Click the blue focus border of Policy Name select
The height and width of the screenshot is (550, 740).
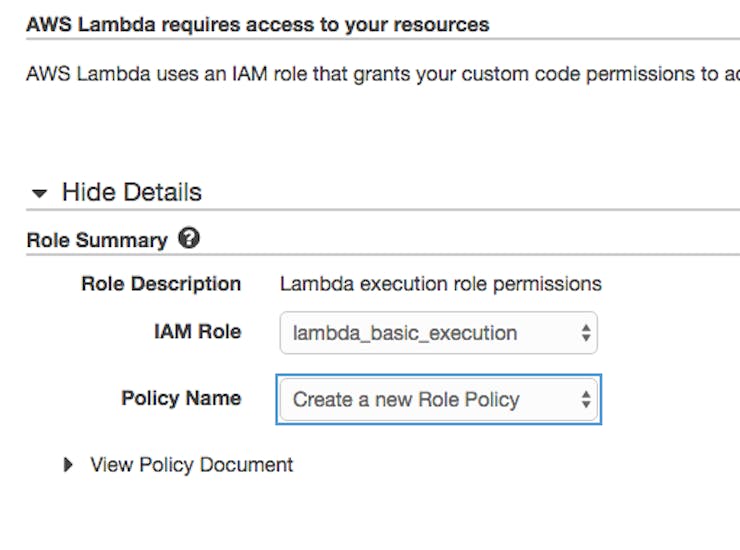click(438, 375)
